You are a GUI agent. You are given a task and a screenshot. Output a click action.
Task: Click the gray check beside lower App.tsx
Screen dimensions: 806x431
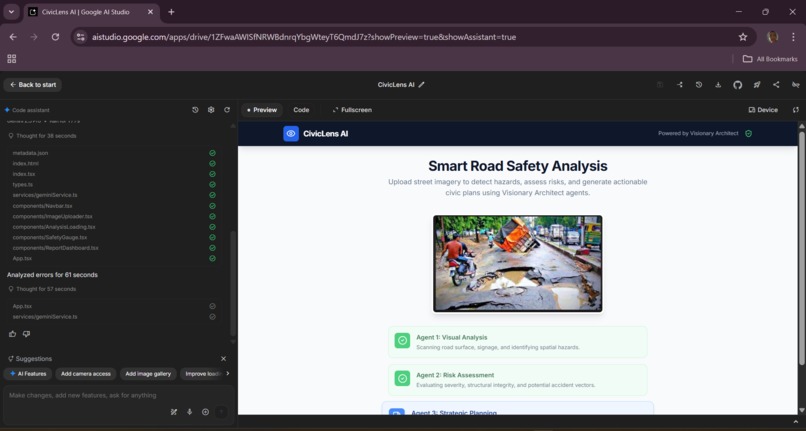pos(212,306)
